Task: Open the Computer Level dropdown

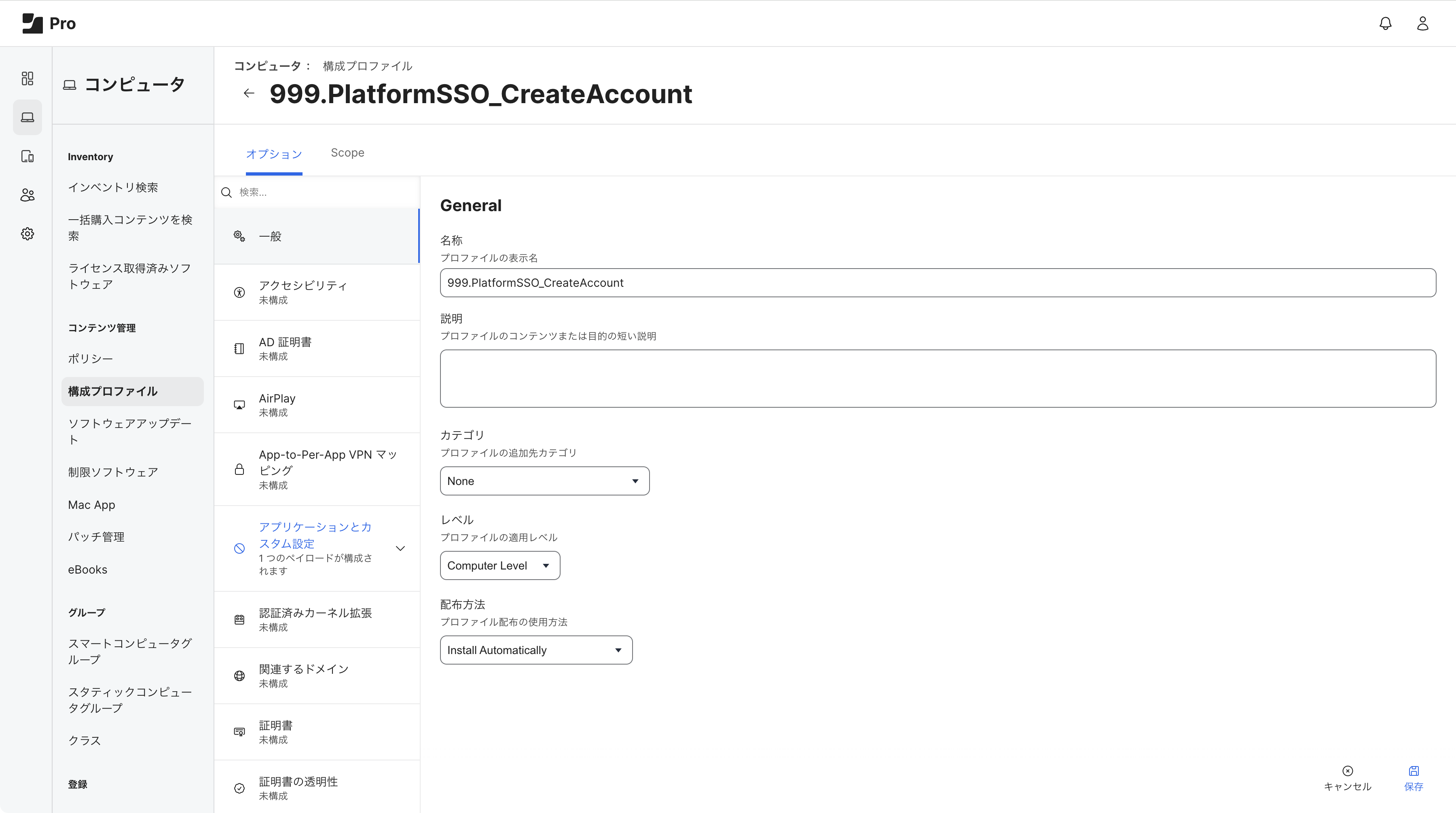Action: point(499,565)
